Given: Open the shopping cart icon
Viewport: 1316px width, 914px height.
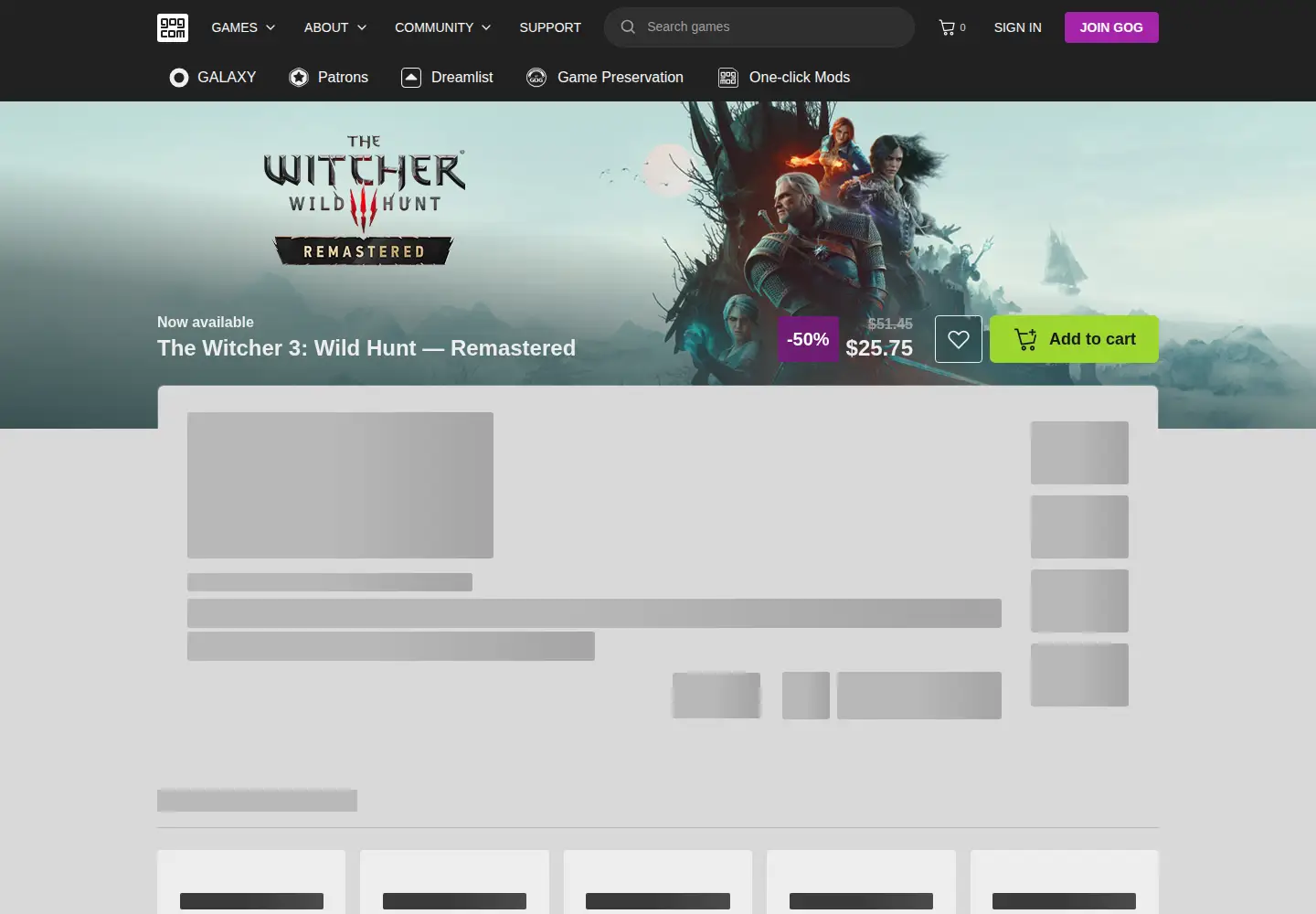Looking at the screenshot, I should (x=947, y=27).
